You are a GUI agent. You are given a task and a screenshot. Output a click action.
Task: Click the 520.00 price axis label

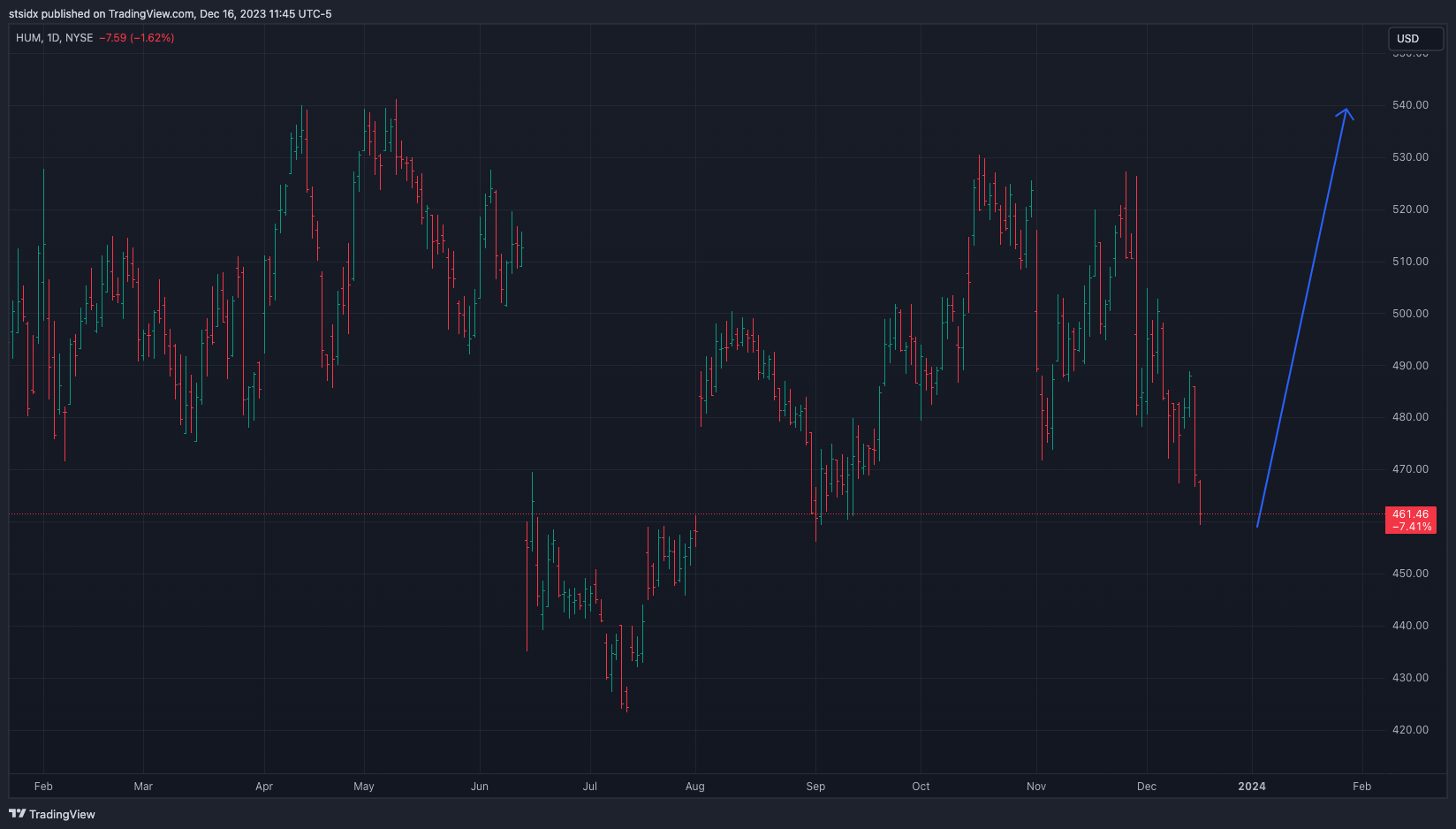[1410, 209]
